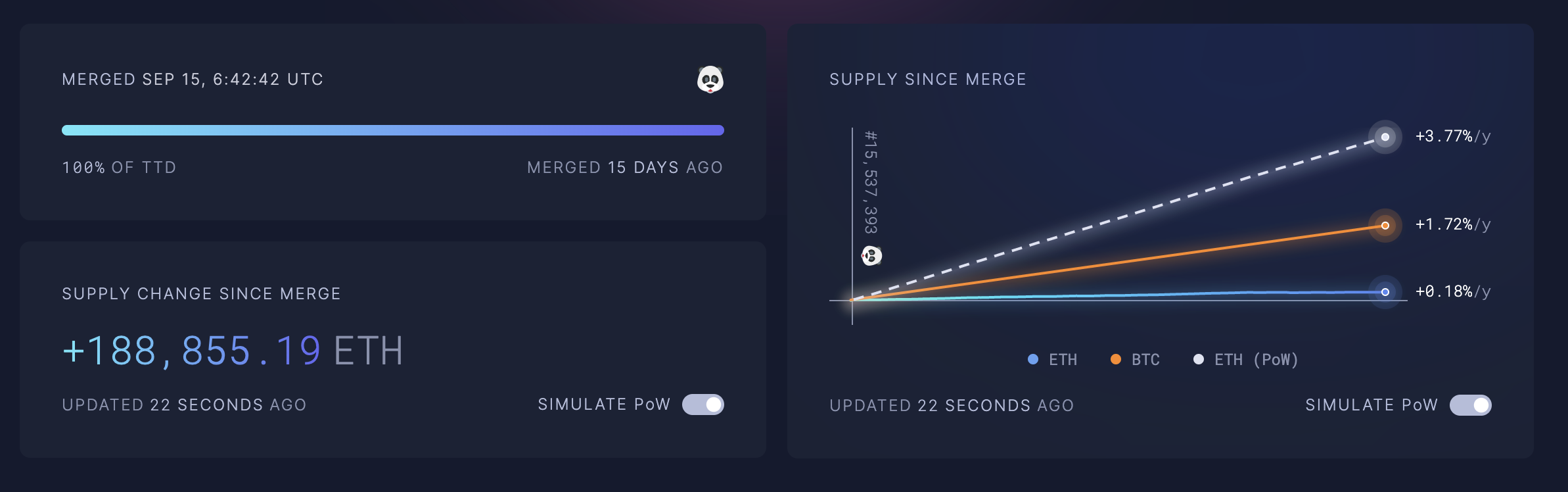This screenshot has height=492, width=1568.
Task: Click the +188,855.19 ETH supply change value
Action: coord(233,351)
